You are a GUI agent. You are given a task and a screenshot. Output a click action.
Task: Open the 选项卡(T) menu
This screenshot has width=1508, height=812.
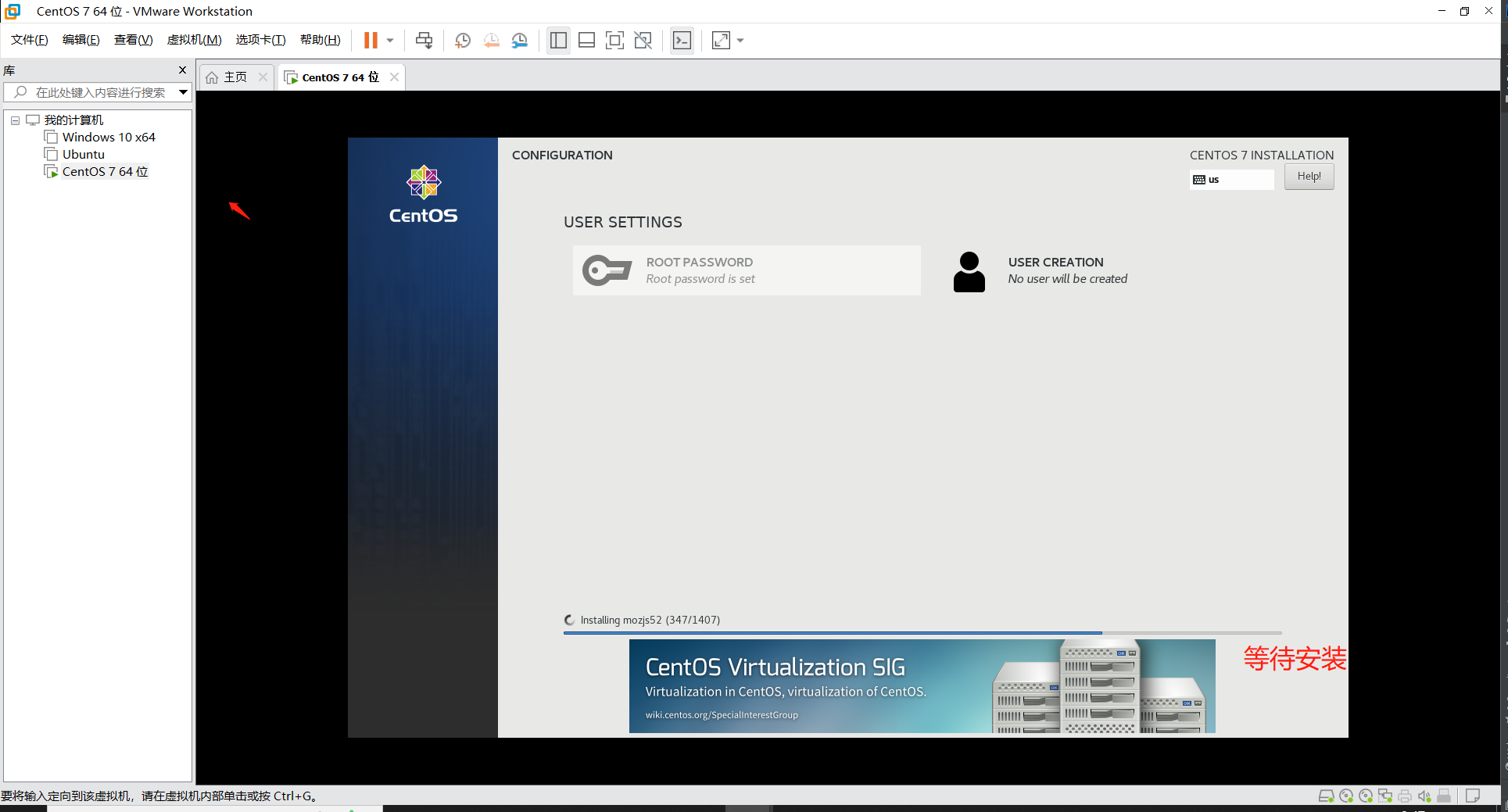click(261, 40)
